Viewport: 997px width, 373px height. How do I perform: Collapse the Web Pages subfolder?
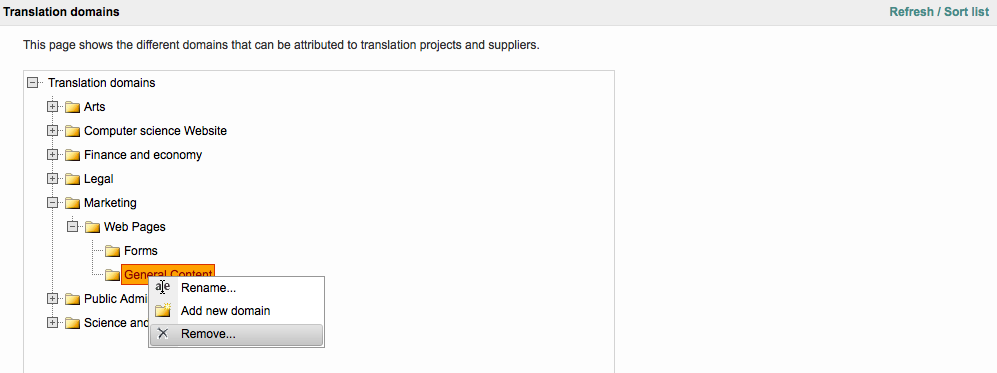[72, 227]
